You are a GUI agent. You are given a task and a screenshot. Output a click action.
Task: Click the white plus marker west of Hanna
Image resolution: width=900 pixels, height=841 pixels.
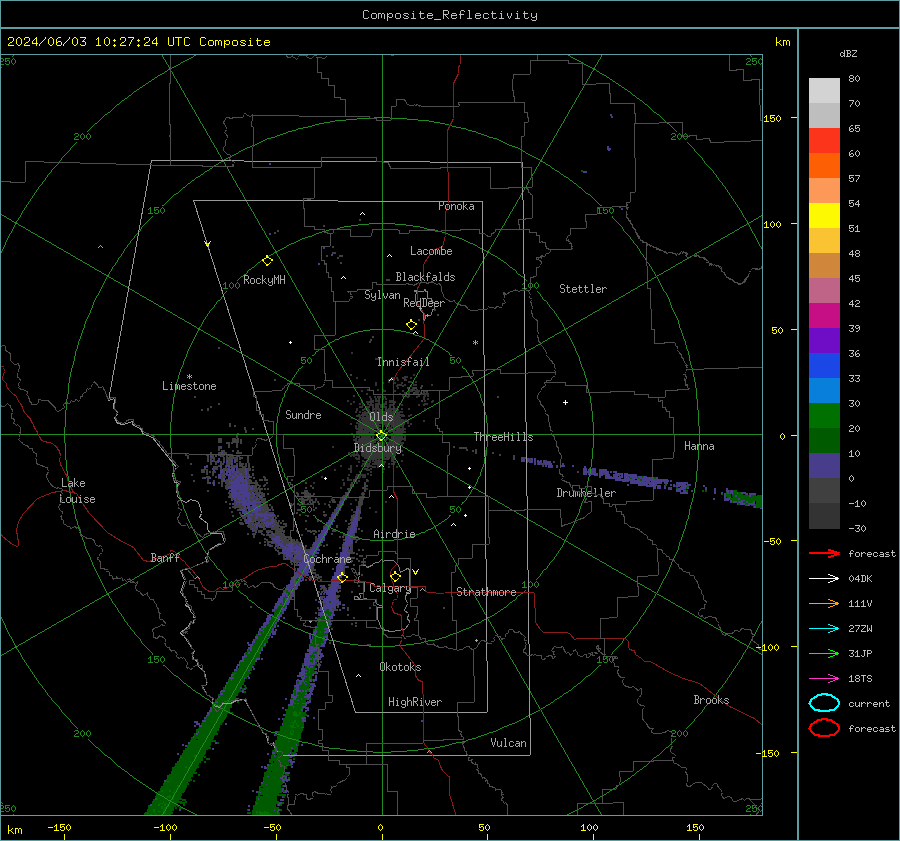[565, 402]
